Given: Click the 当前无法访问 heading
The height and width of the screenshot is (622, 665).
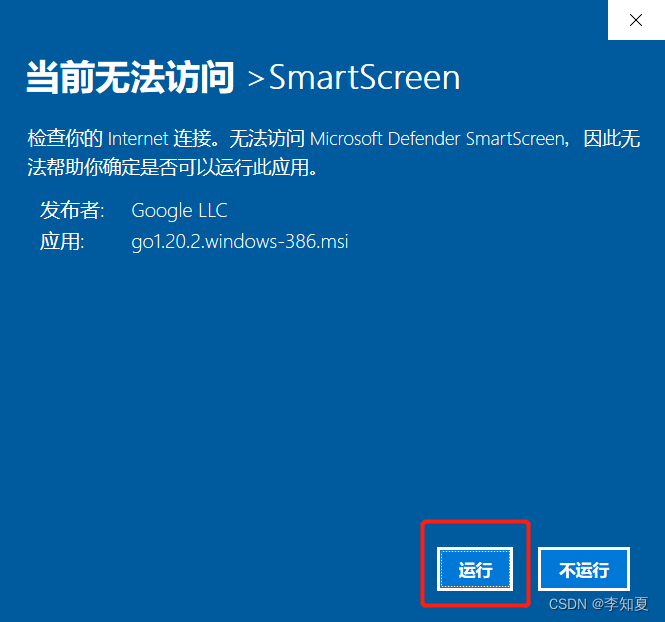Looking at the screenshot, I should pos(130,77).
